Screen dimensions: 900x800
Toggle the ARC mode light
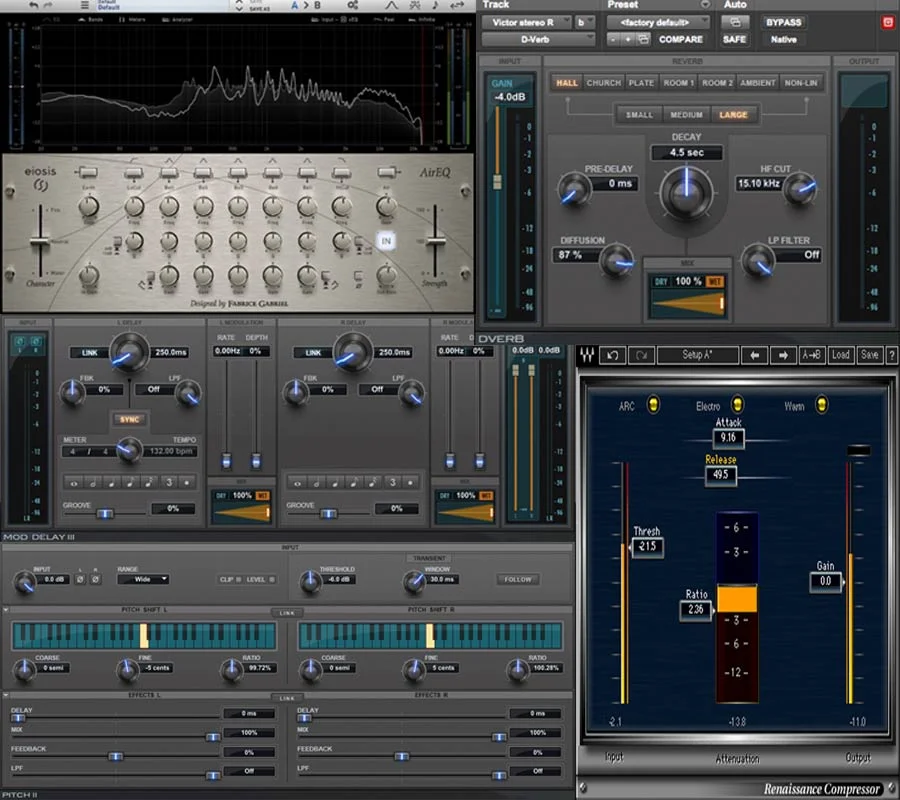pos(653,405)
